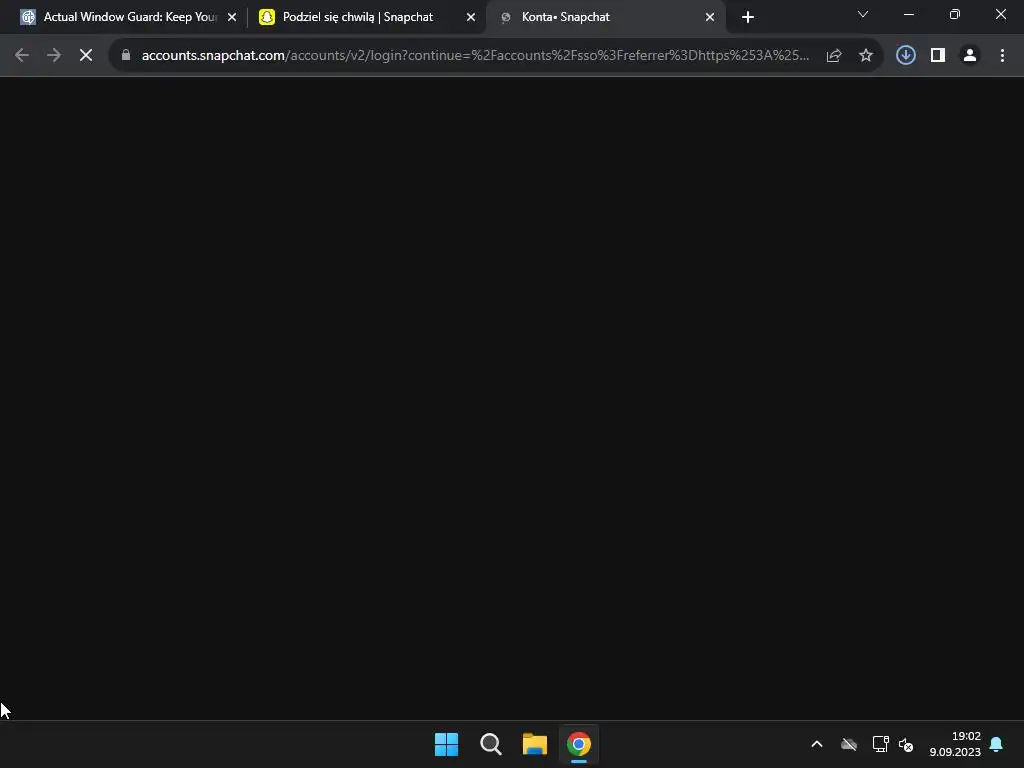Open Windows Start menu
This screenshot has height=768, width=1024.
447,744
